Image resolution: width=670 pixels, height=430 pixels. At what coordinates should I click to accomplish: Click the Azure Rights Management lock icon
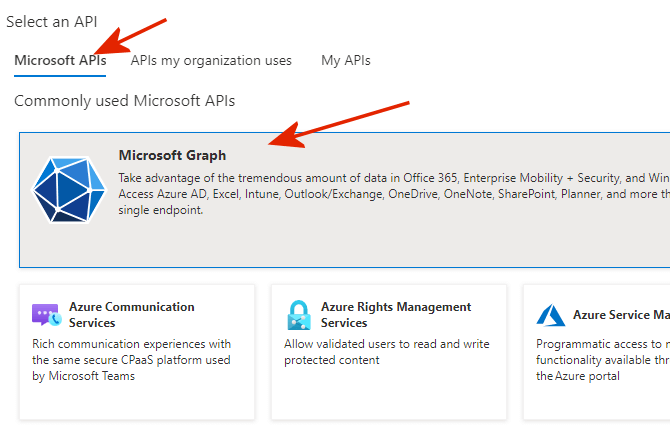[299, 315]
